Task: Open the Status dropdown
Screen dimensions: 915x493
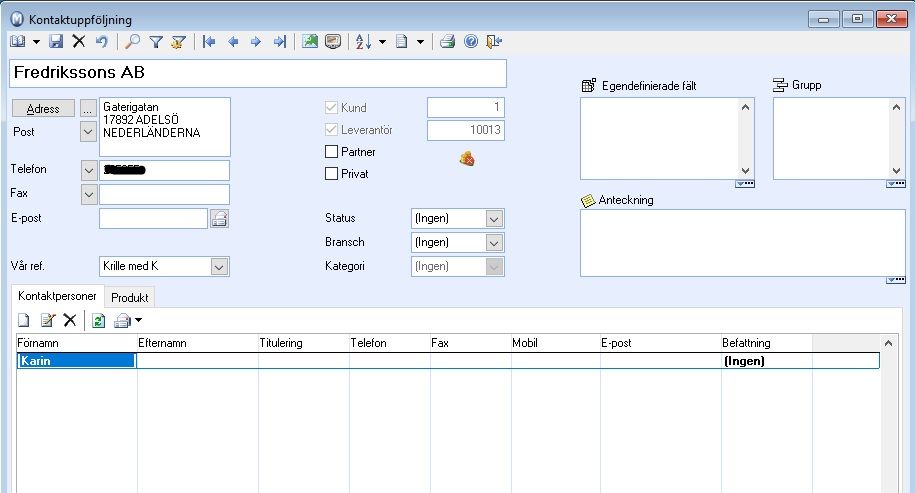Action: [494, 218]
